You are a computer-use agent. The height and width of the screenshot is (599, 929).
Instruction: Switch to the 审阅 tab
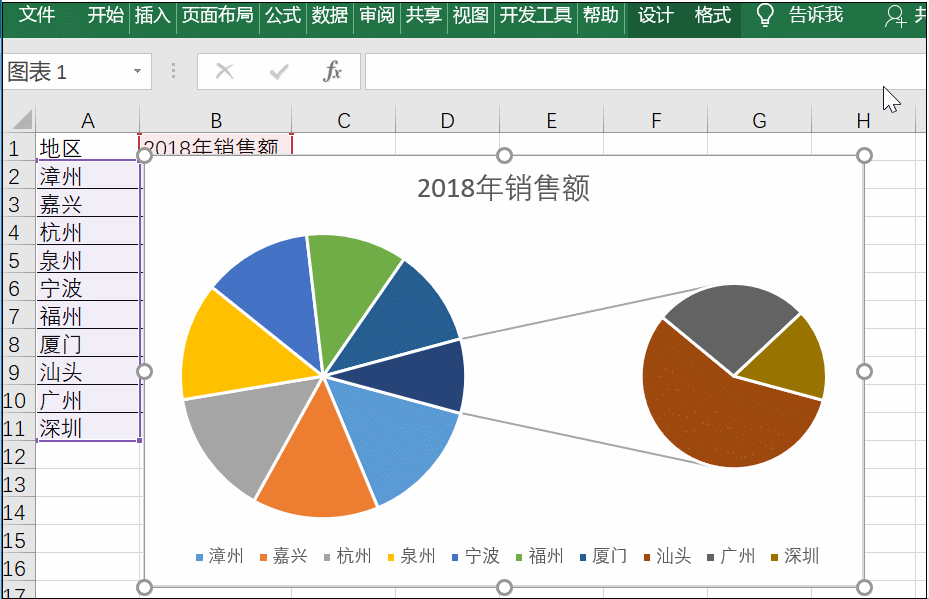pos(375,16)
